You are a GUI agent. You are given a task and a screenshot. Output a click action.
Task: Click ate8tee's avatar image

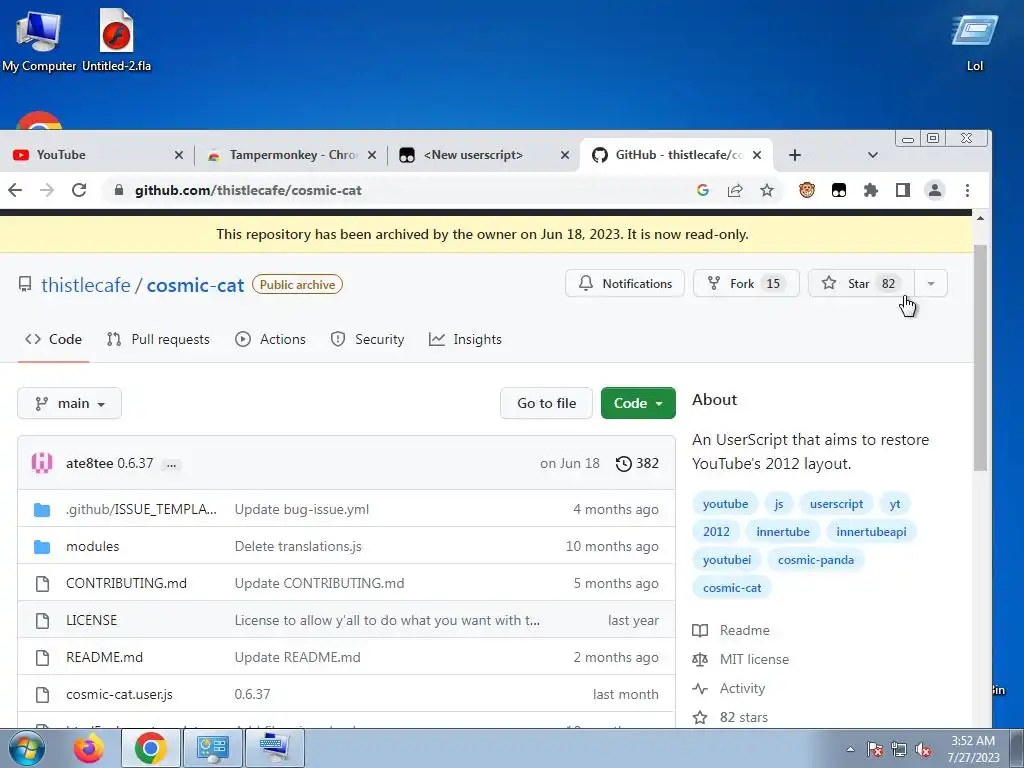coord(42,463)
